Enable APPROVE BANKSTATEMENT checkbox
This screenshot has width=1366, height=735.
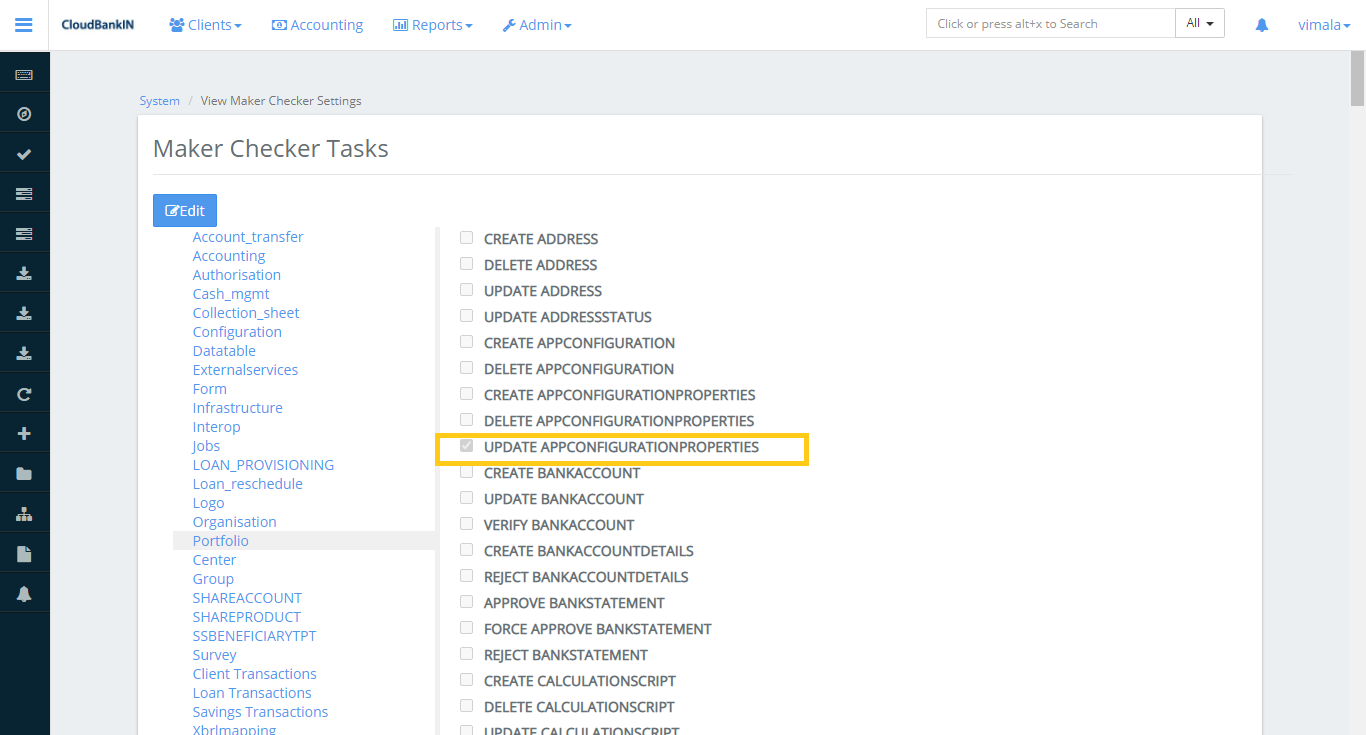[466, 601]
